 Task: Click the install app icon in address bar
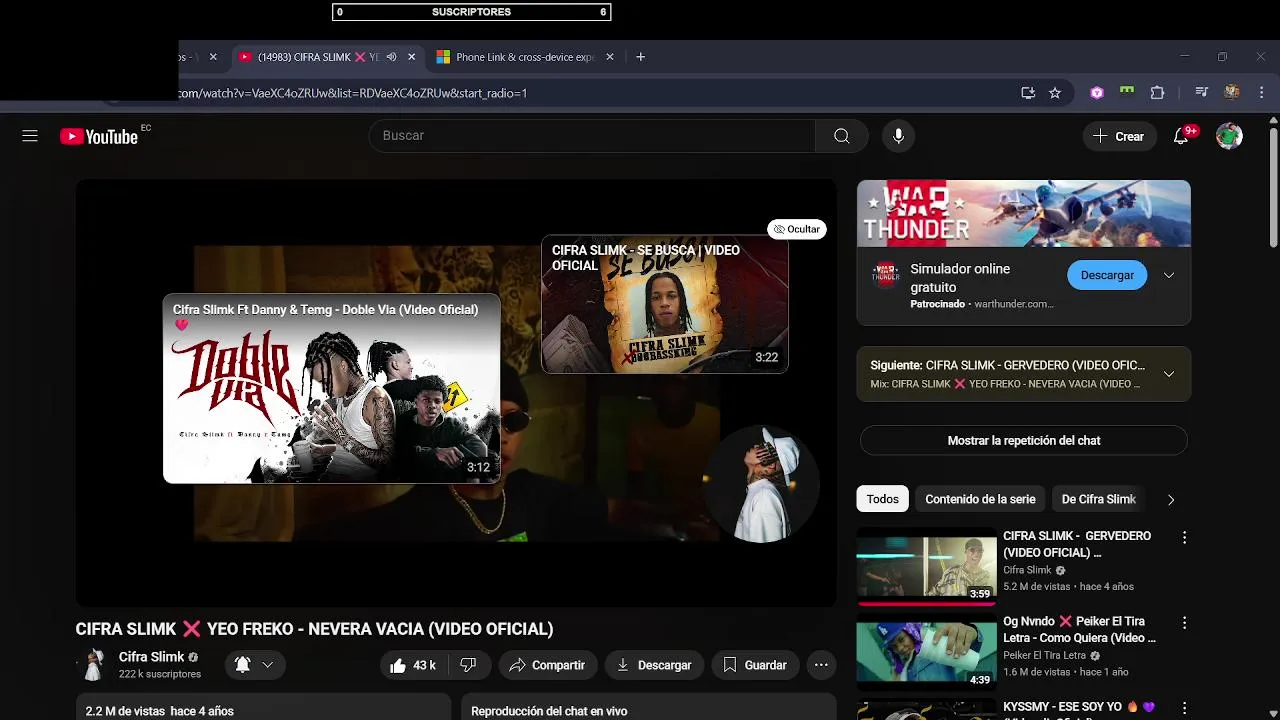pyautogui.click(x=1028, y=93)
